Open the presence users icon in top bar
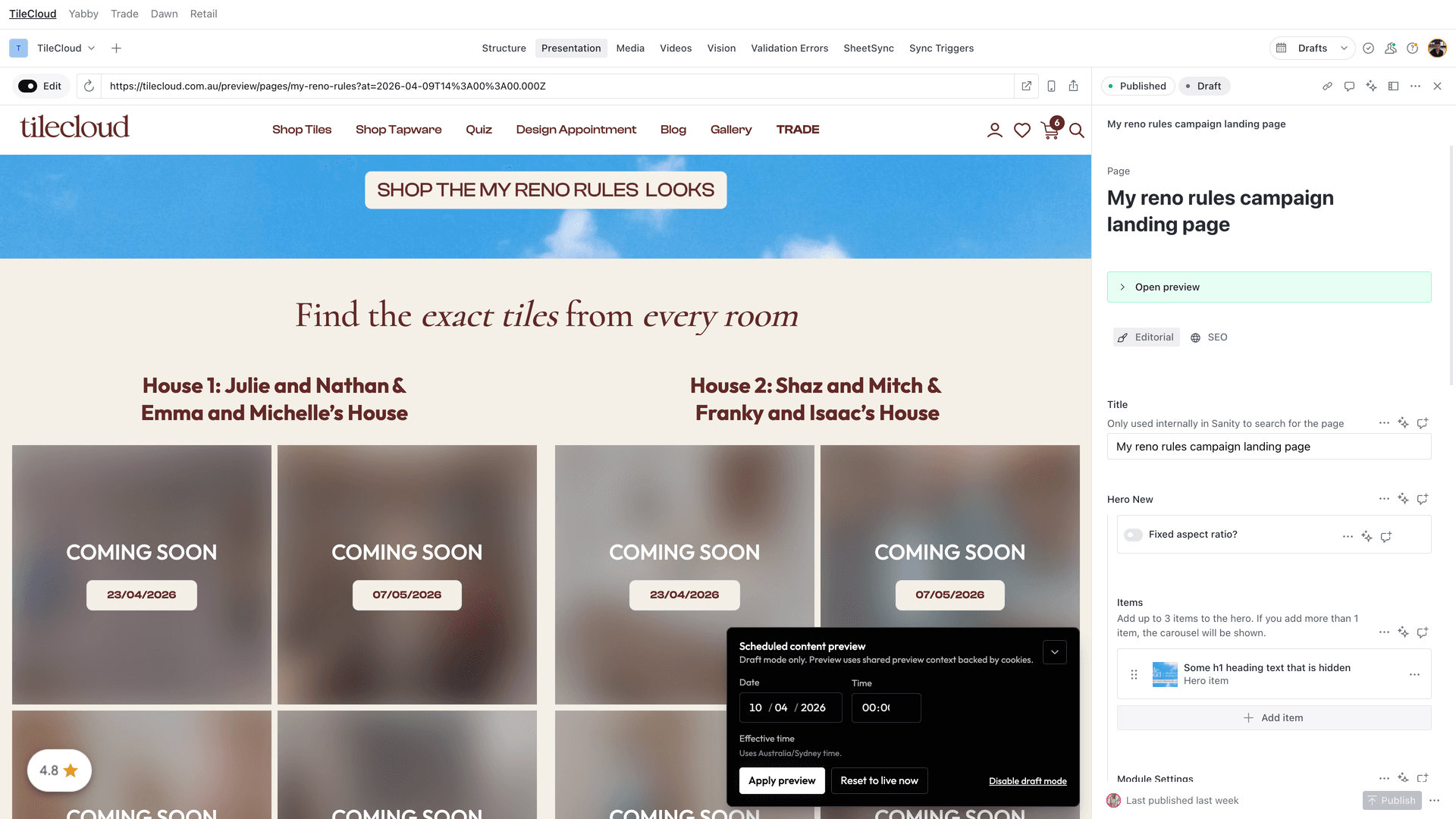1456x819 pixels. pyautogui.click(x=1390, y=49)
